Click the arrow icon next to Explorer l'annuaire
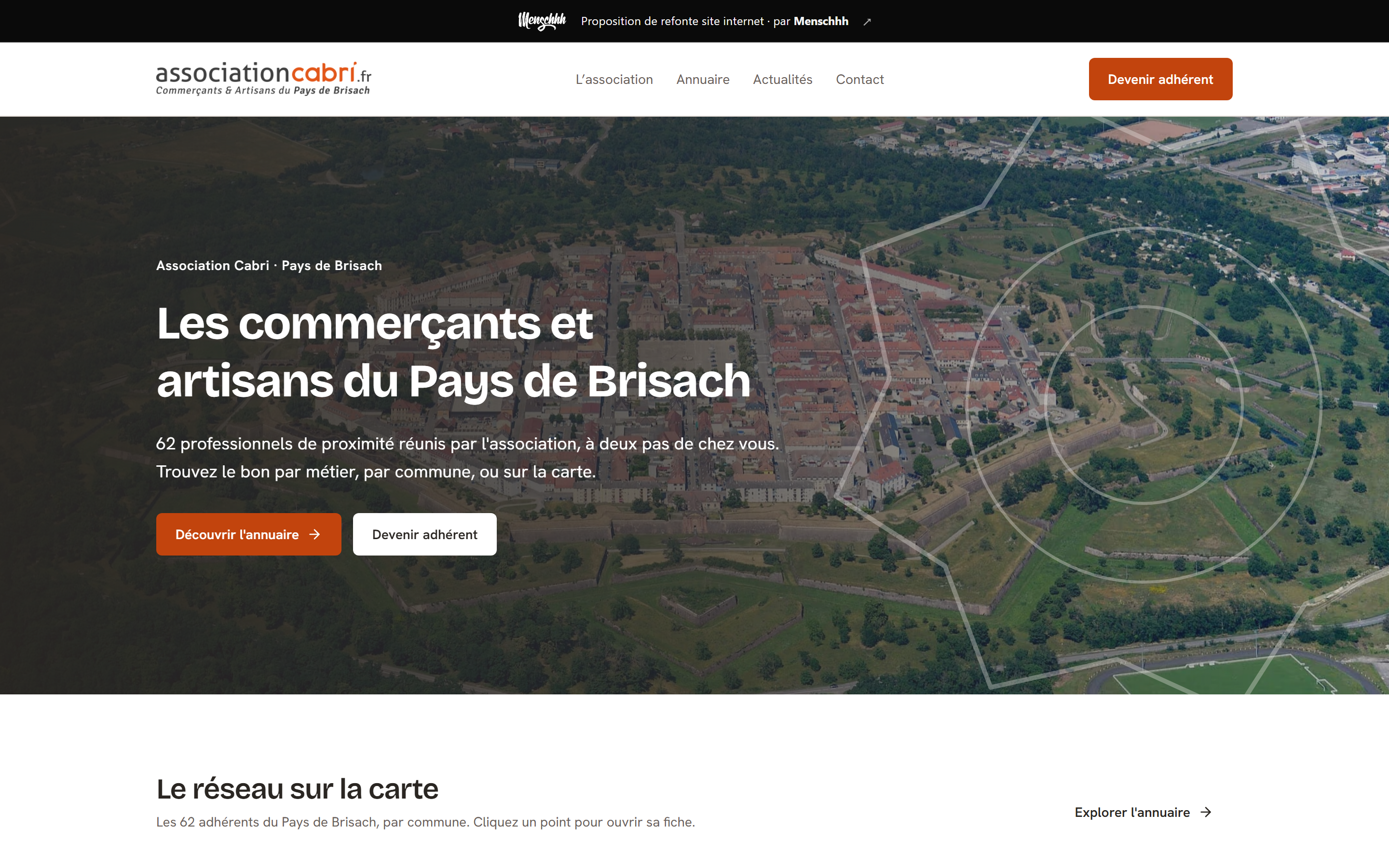The height and width of the screenshot is (868, 1389). click(1206, 813)
